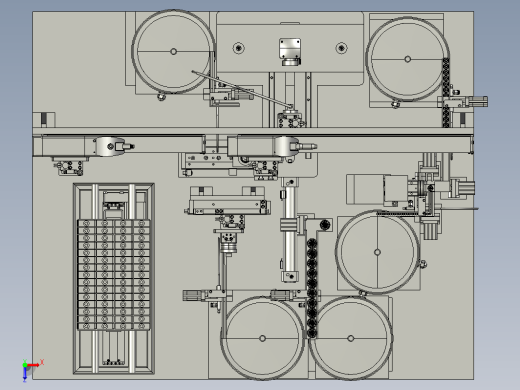Select the top-left vibratory bowl feeder
This screenshot has height=390, width=520.
click(x=173, y=52)
